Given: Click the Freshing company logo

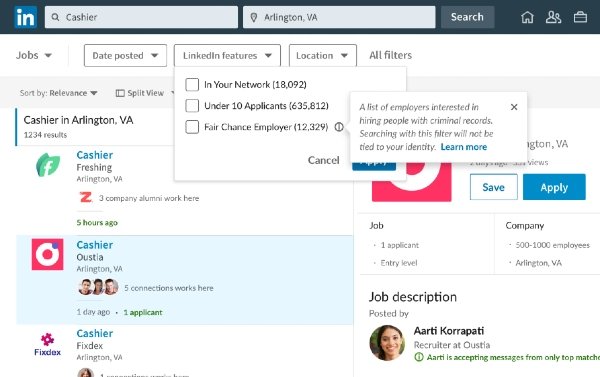Looking at the screenshot, I should tap(48, 165).
